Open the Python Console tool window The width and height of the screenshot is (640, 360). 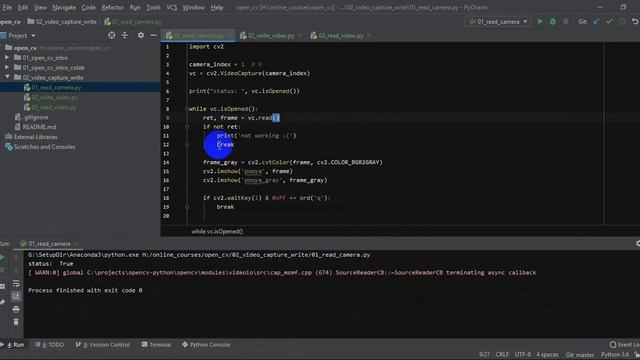206,344
